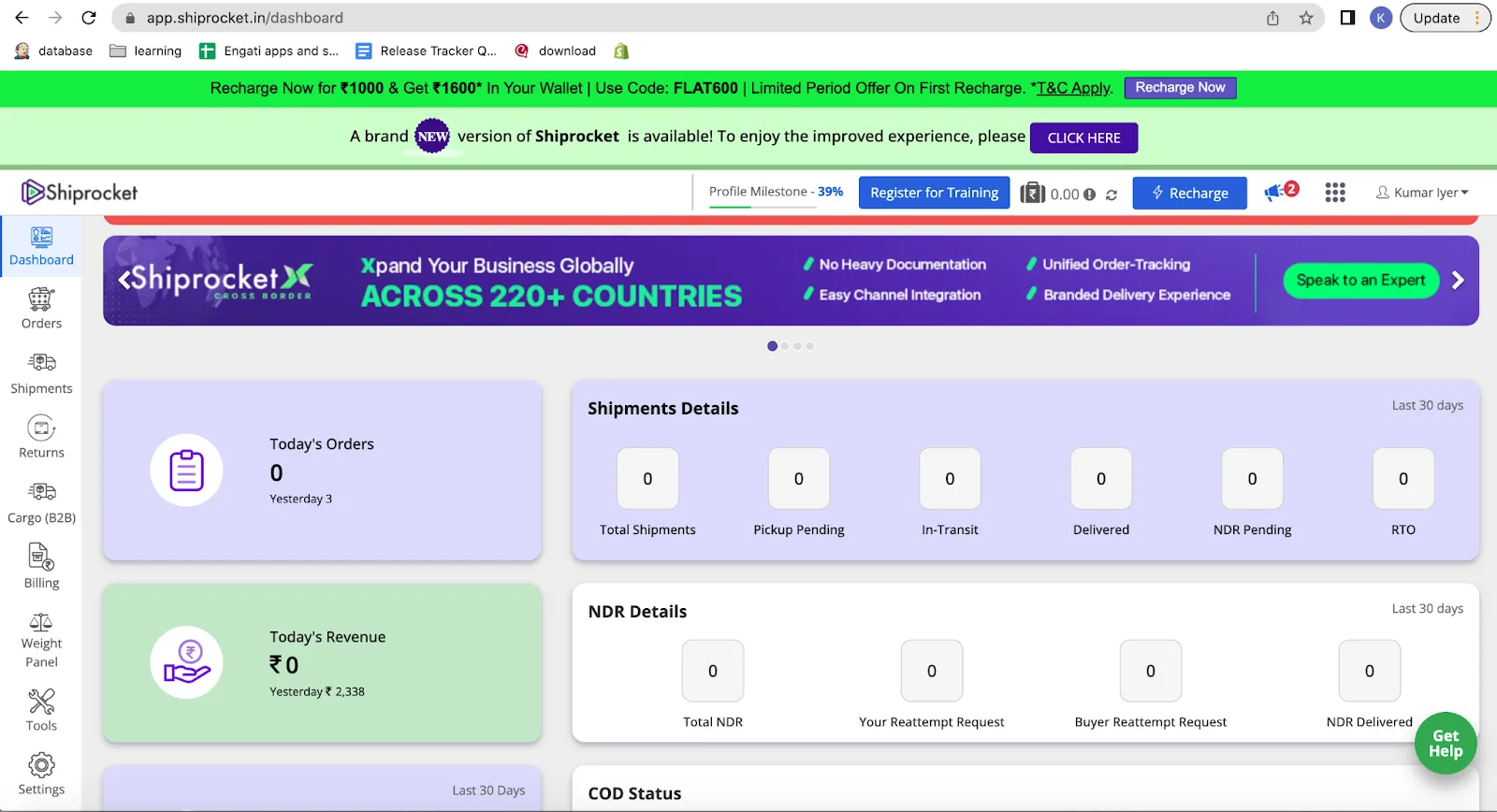
Task: Click the NDR Delivered count box
Action: [1370, 671]
